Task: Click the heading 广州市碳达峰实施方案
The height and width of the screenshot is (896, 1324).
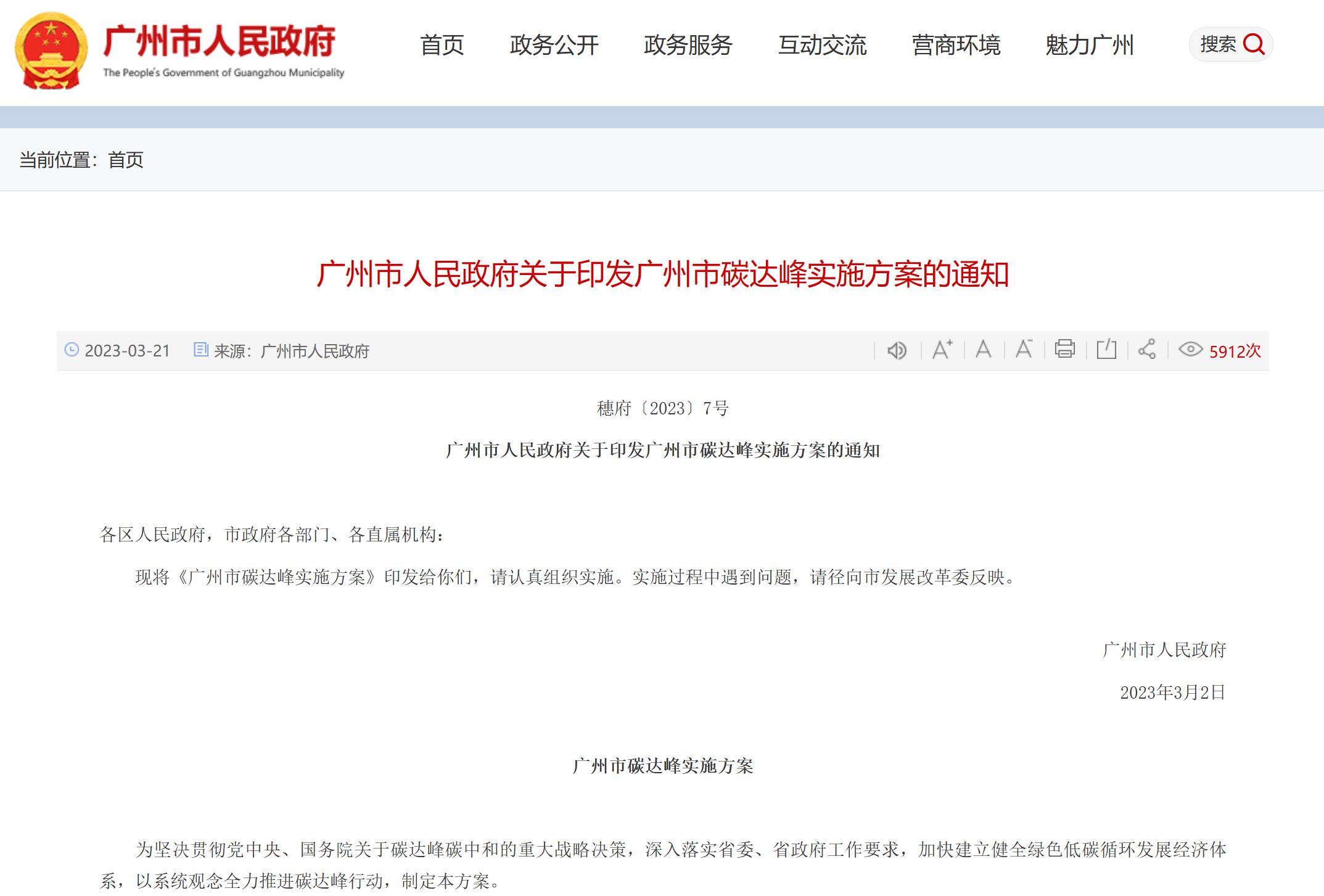Action: (663, 766)
